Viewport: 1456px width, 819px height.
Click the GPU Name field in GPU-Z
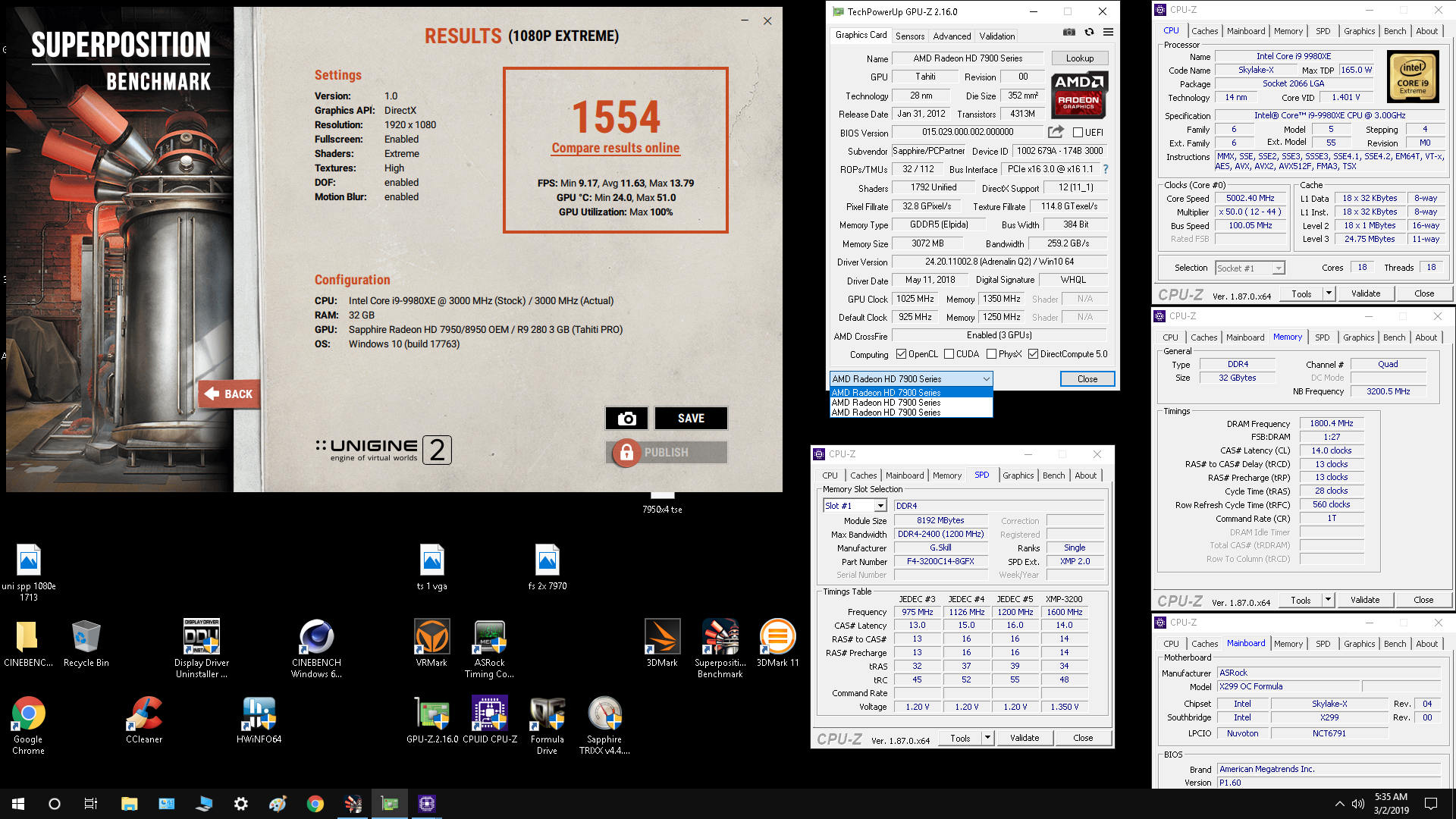(x=968, y=58)
